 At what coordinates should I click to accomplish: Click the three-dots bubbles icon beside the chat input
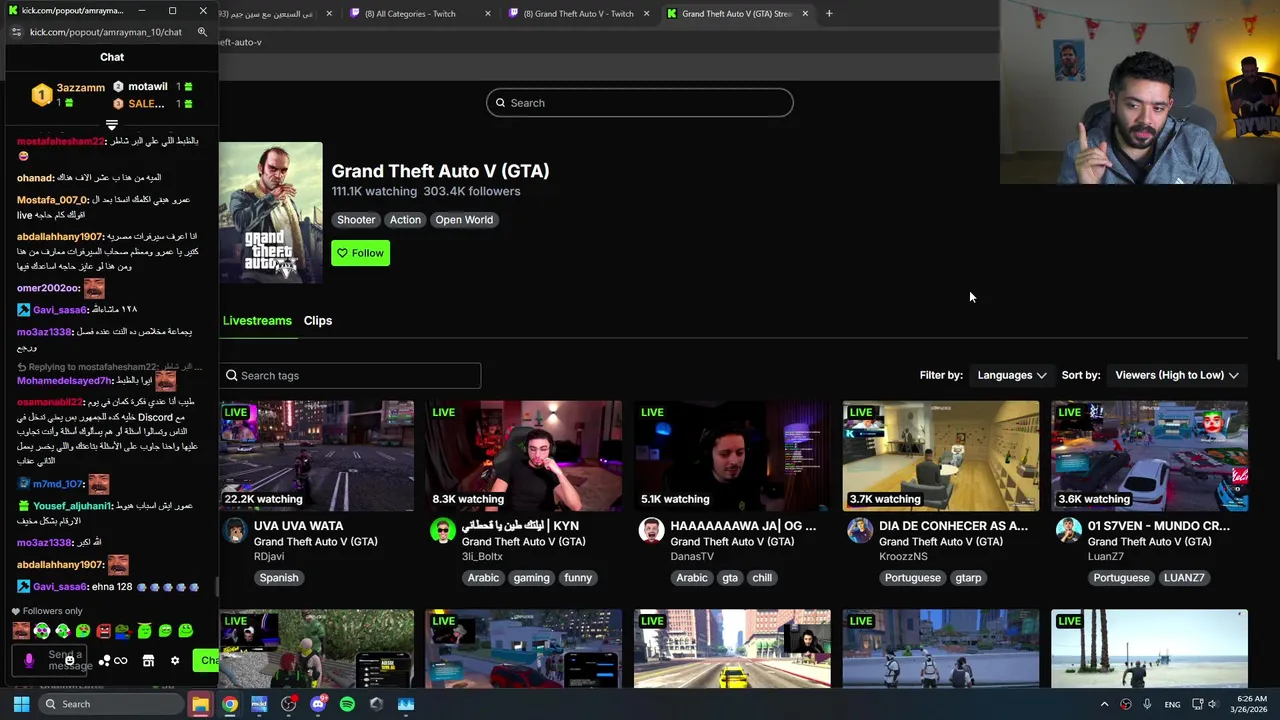pyautogui.click(x=104, y=661)
